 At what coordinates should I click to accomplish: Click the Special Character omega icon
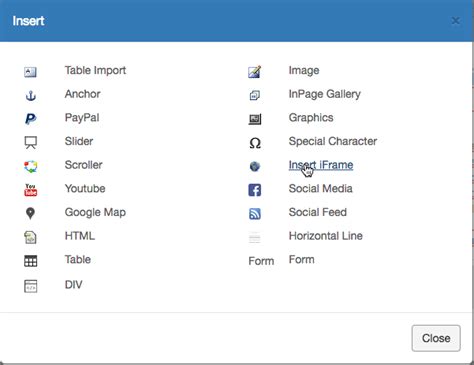coord(255,143)
